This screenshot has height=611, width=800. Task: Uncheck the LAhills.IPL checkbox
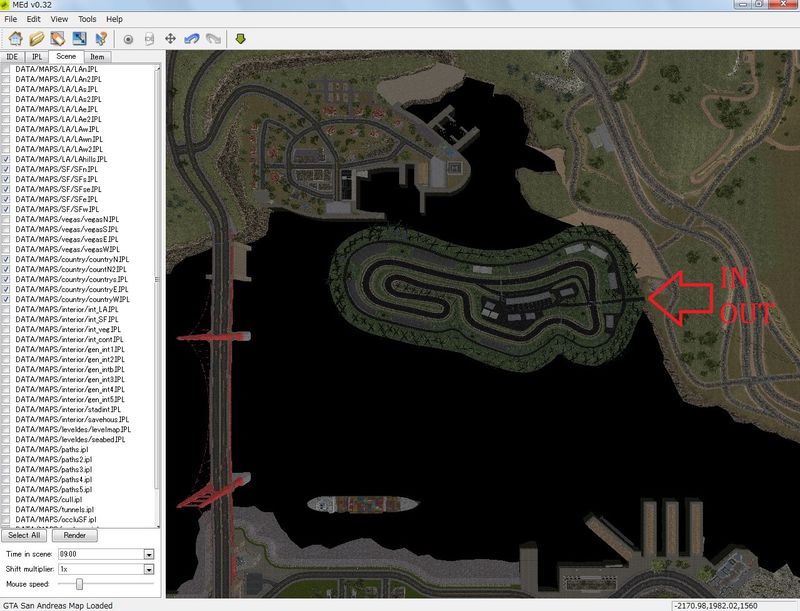point(6,159)
